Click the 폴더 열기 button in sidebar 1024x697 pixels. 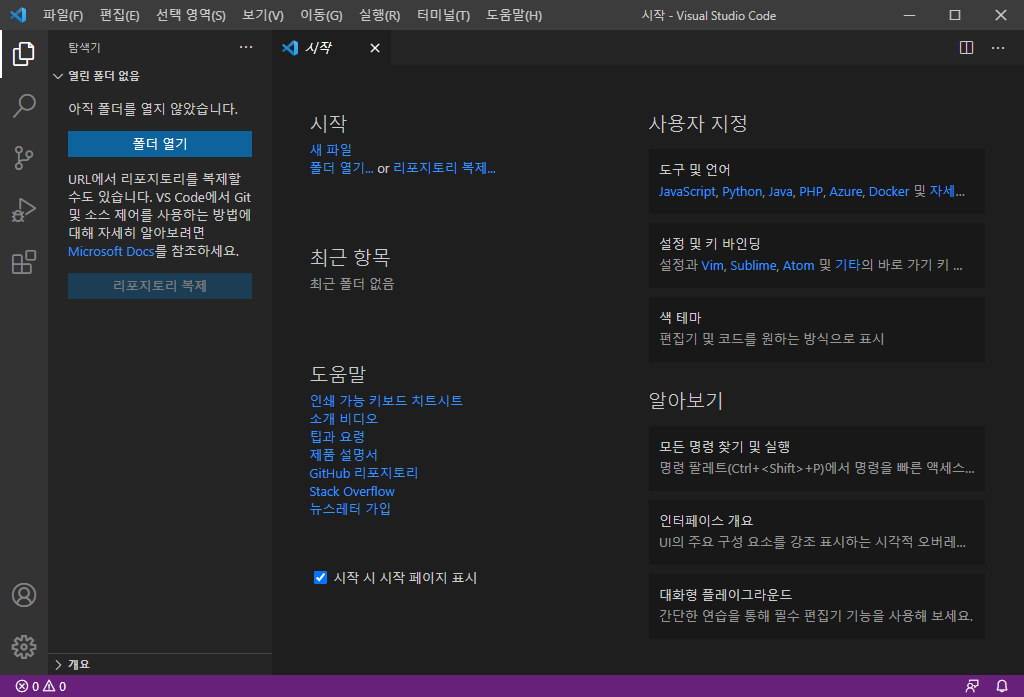[x=160, y=144]
